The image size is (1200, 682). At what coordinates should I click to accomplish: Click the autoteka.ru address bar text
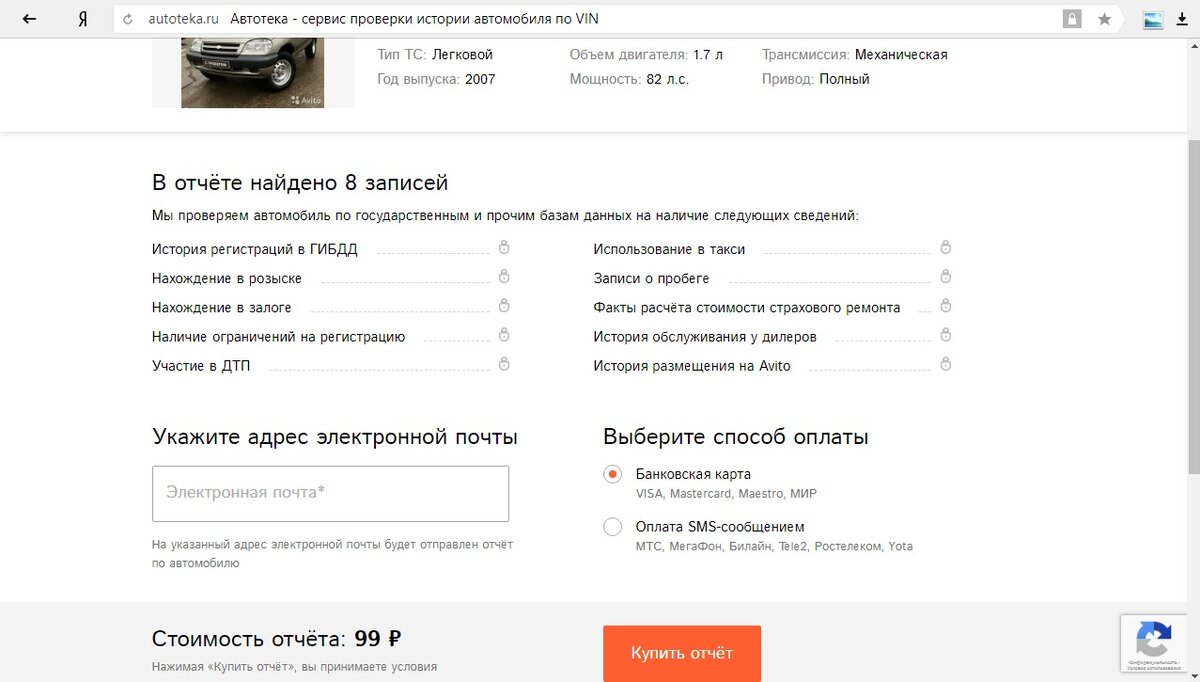183,19
